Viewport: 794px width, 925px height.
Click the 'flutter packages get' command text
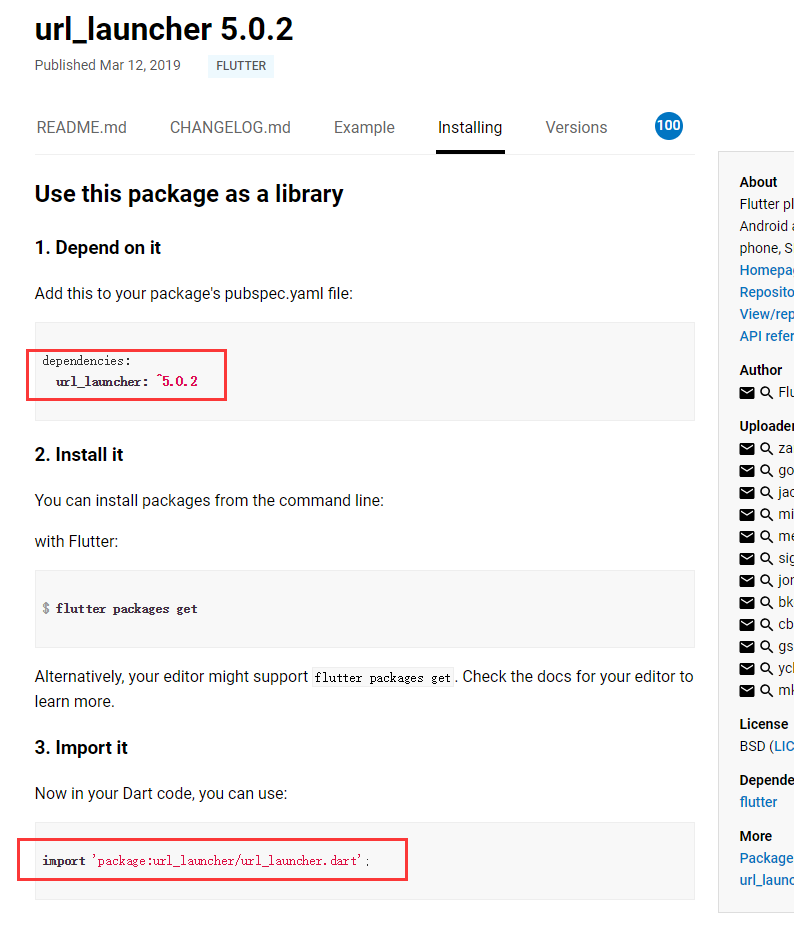pyautogui.click(x=126, y=609)
